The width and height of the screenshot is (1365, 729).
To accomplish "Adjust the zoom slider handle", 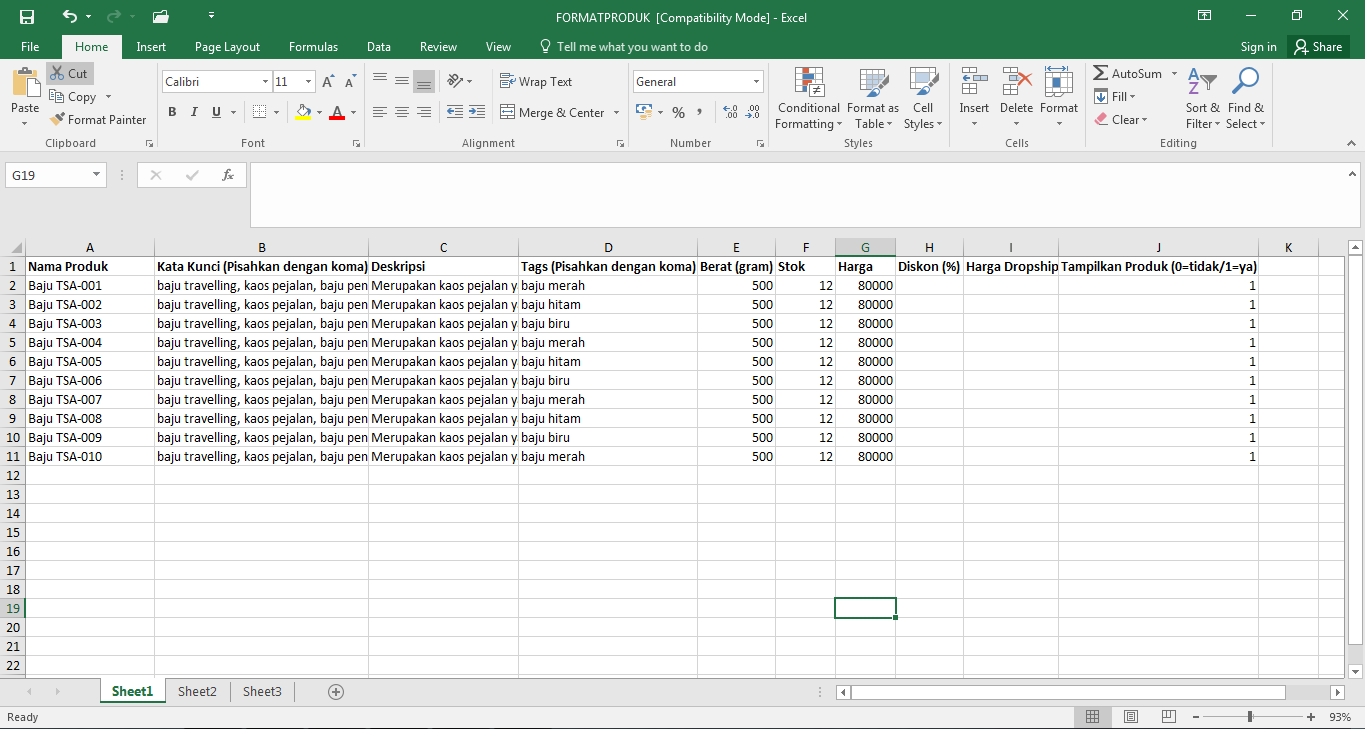I will tap(1250, 717).
